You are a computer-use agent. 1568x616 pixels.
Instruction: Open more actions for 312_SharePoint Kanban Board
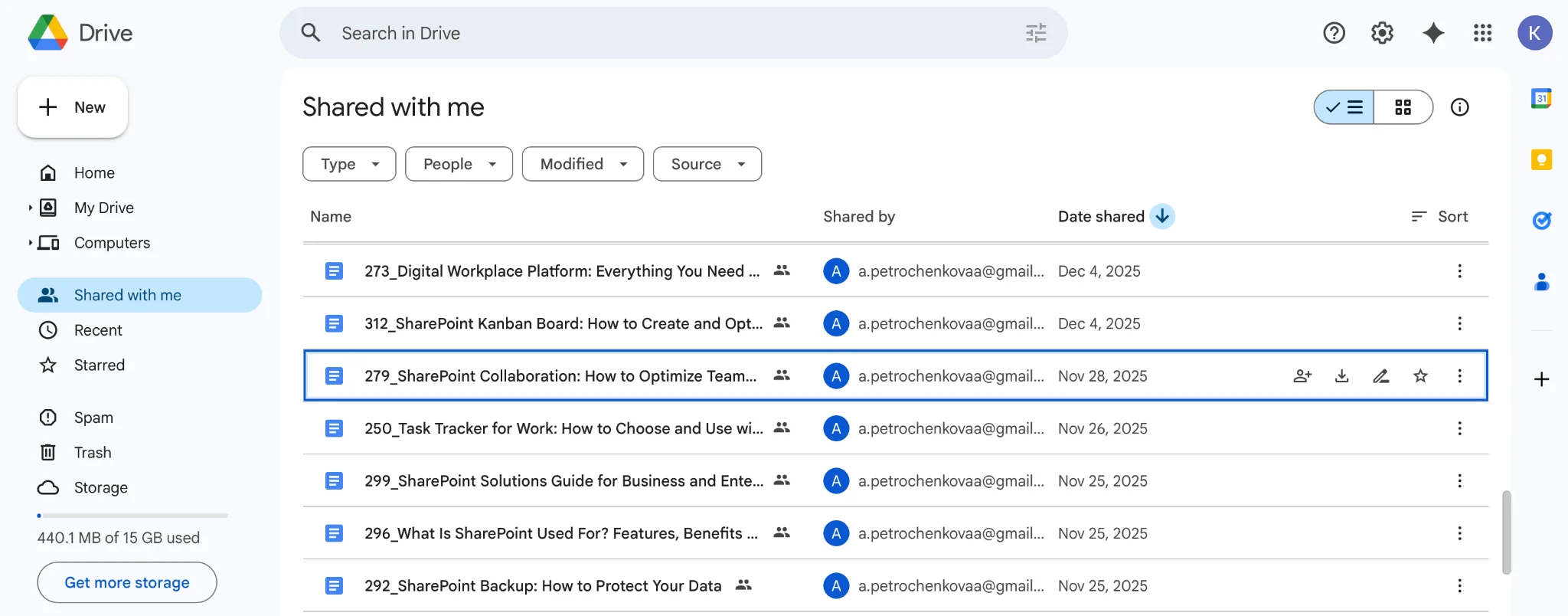[1459, 323]
